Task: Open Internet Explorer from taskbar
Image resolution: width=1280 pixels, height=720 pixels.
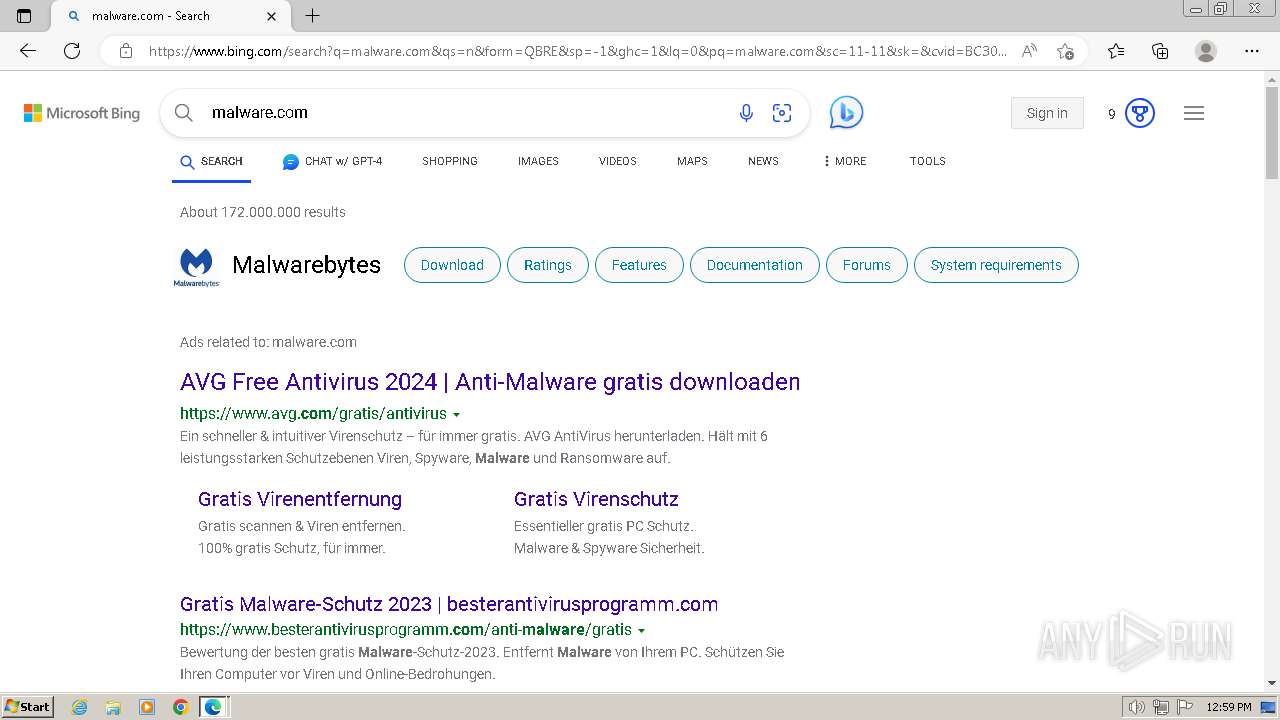Action: click(80, 707)
